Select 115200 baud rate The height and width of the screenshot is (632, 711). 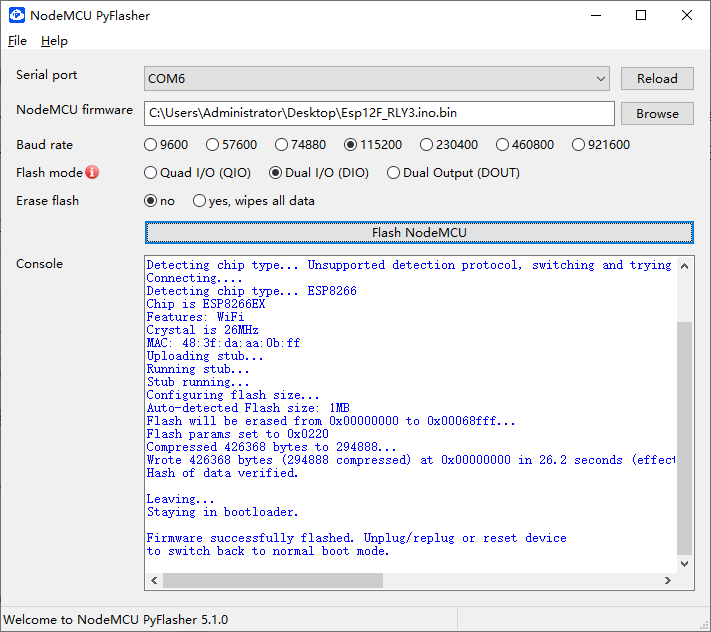click(373, 145)
